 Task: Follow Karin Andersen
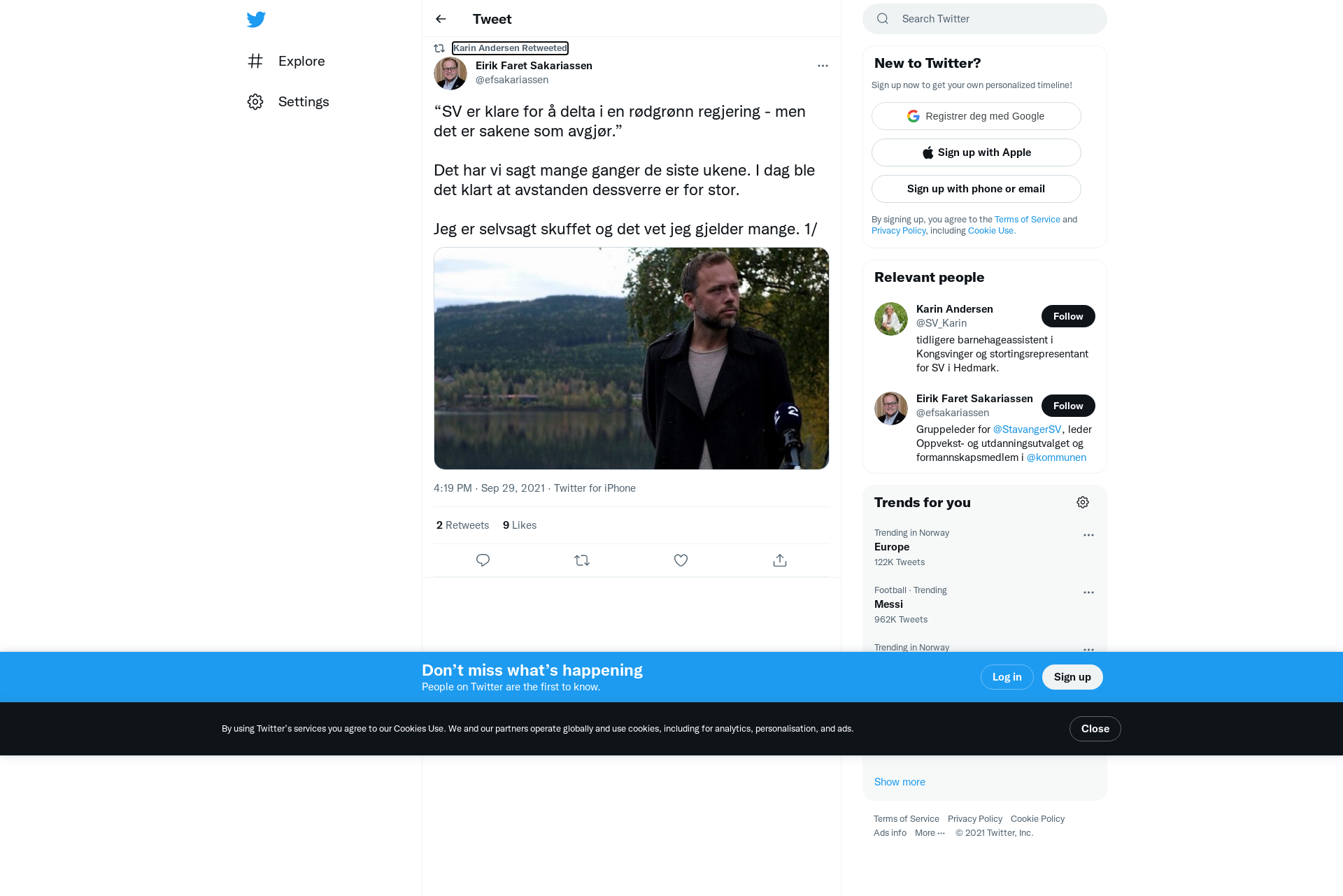pos(1068,316)
